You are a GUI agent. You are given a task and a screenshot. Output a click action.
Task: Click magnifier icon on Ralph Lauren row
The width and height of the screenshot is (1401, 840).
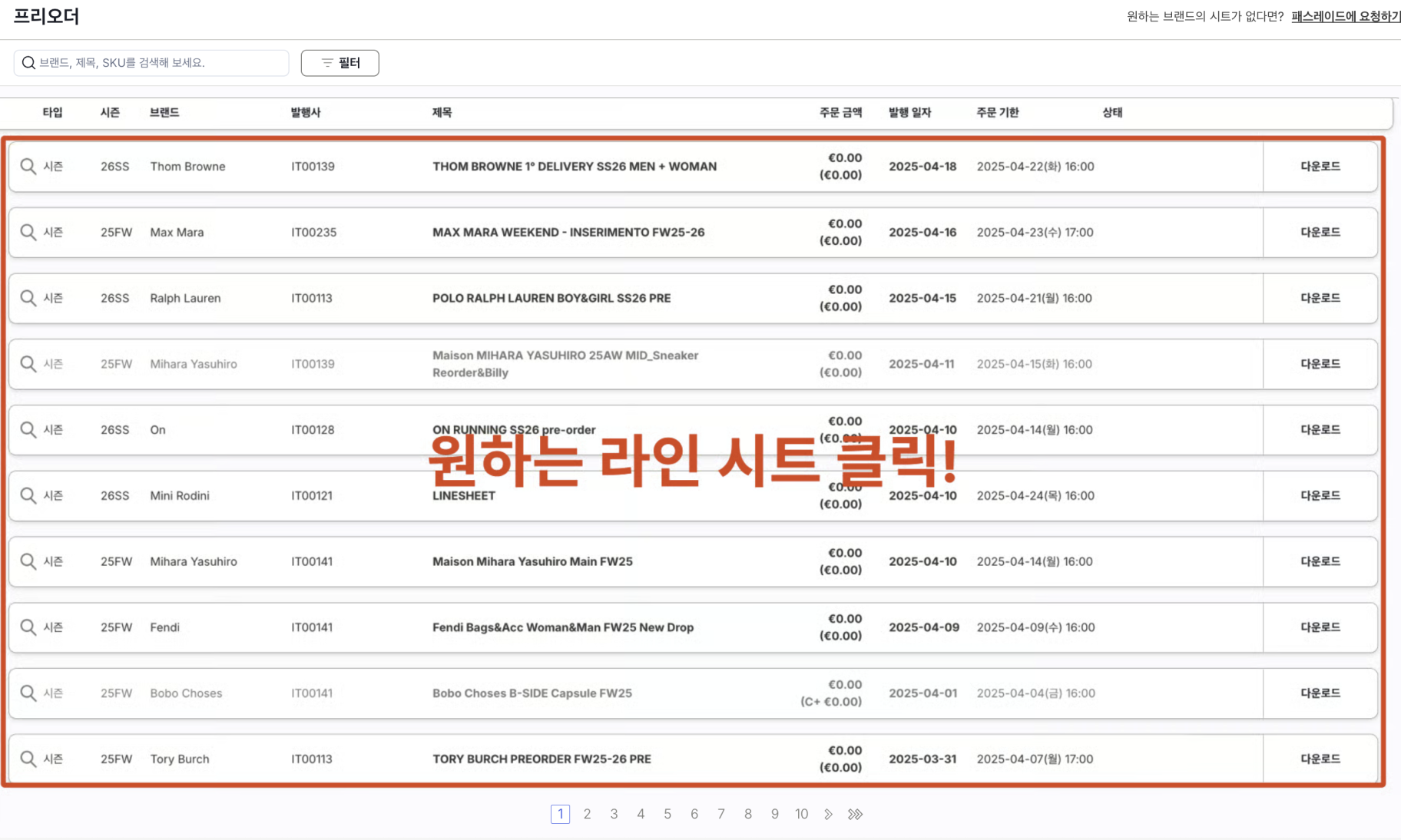[28, 298]
